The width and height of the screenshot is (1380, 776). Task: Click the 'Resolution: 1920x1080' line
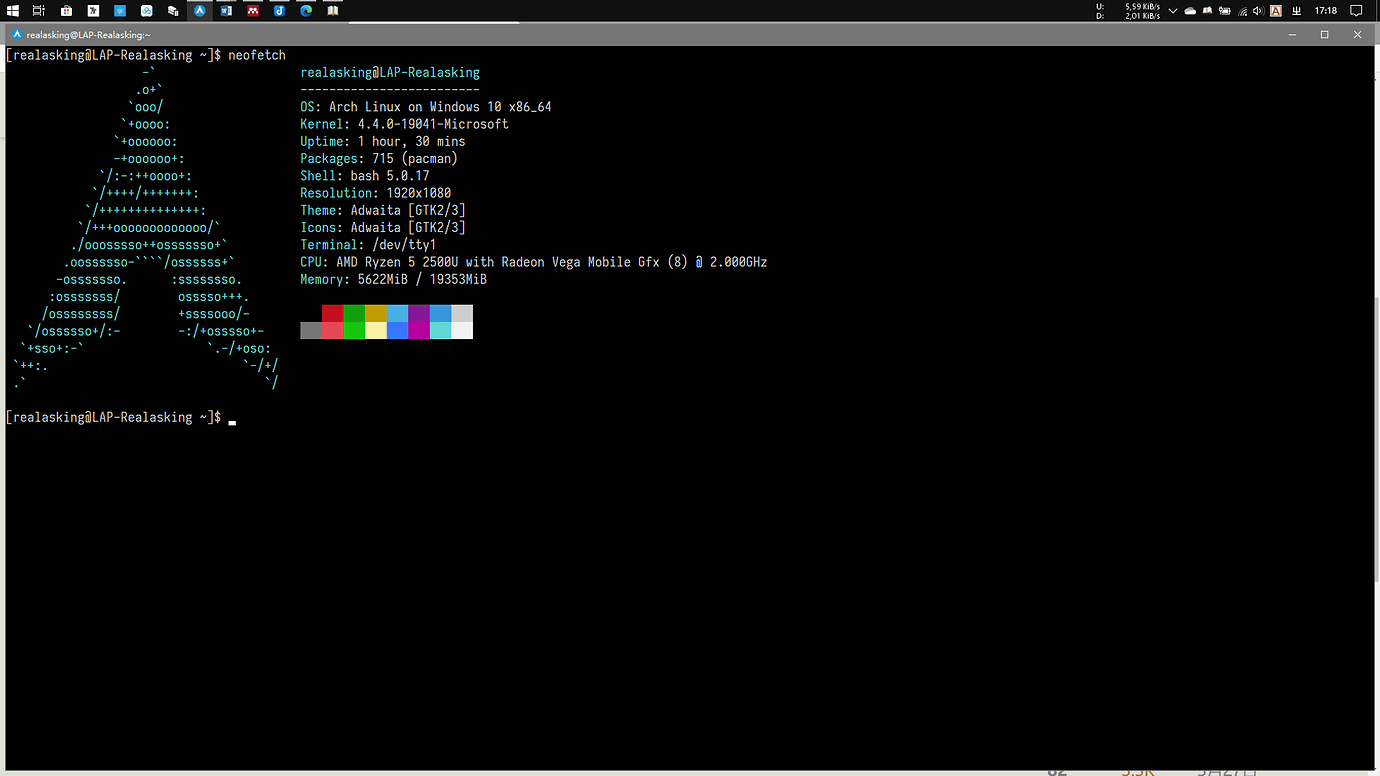376,193
